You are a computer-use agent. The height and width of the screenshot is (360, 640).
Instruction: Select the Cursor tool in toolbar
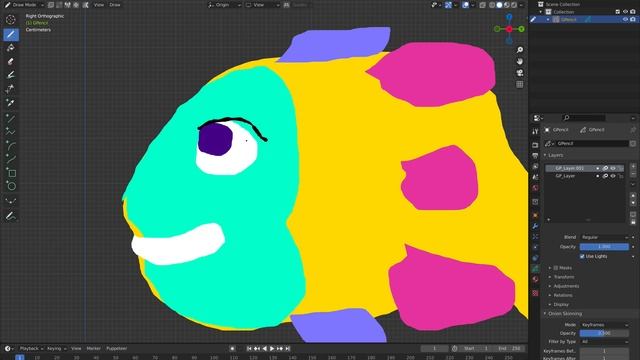tap(11, 19)
